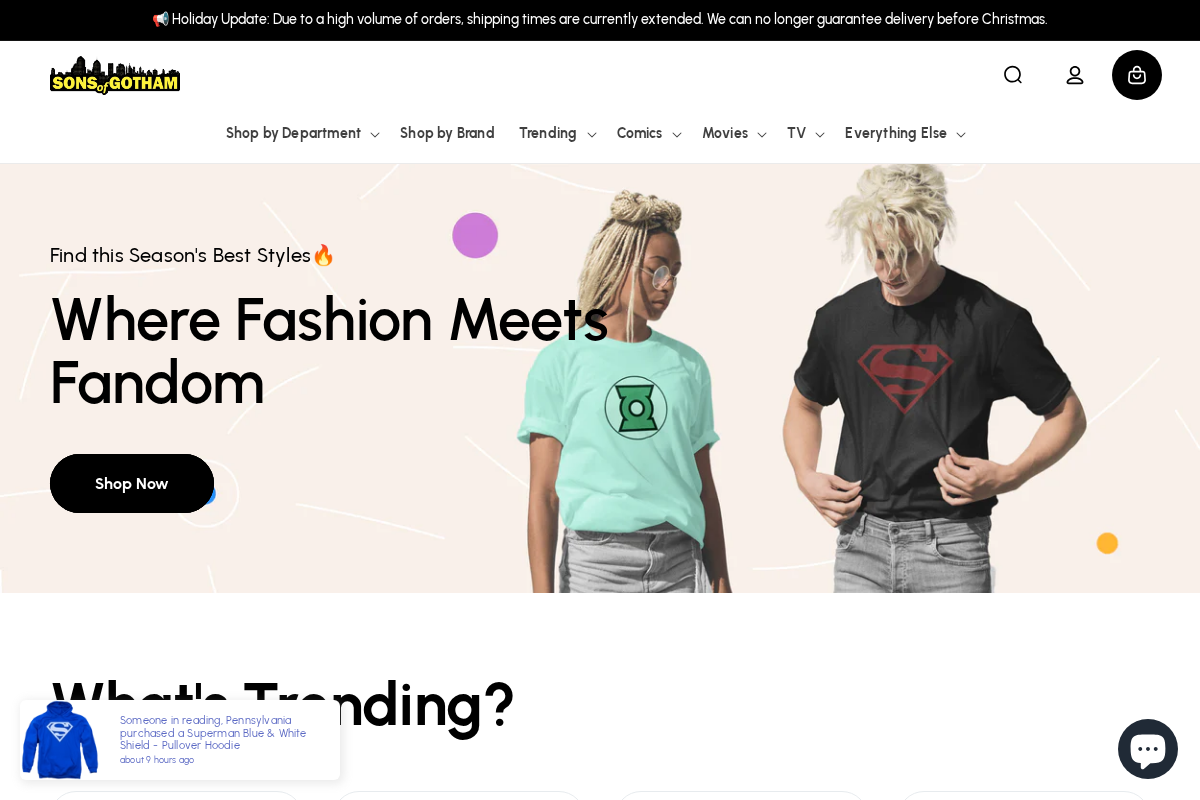Expand Shop by Department chevron

point(375,135)
